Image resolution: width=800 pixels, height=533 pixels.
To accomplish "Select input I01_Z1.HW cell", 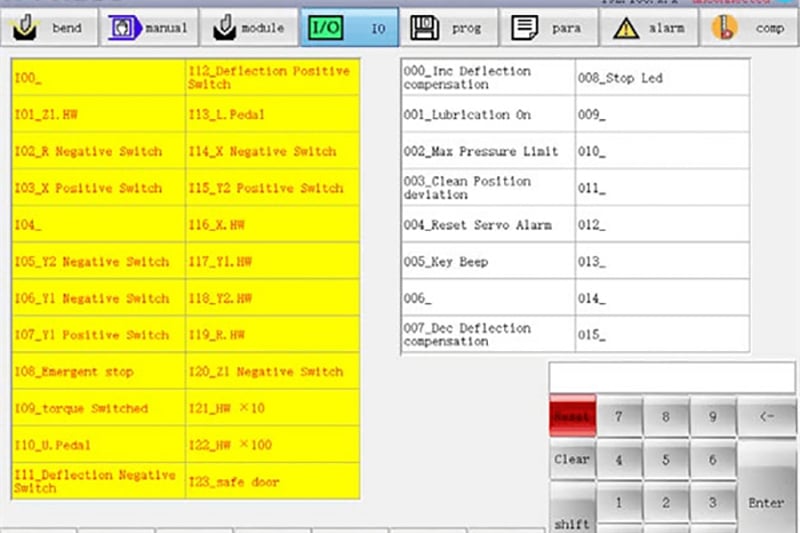I will (98, 114).
